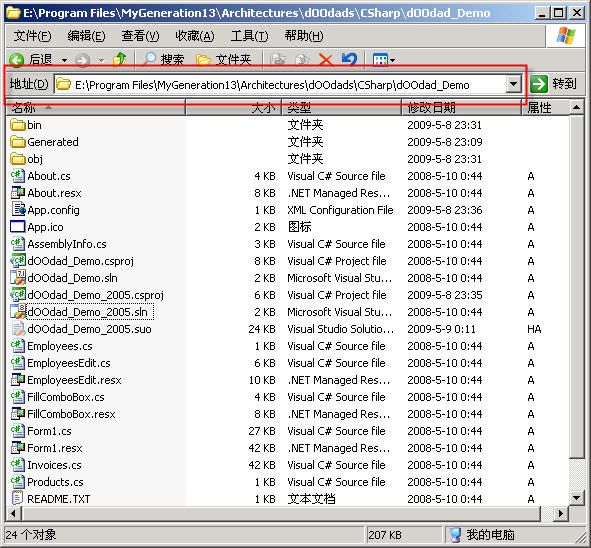The image size is (591, 548).
Task: Click the vertical scrollbar thumb
Action: (576, 287)
